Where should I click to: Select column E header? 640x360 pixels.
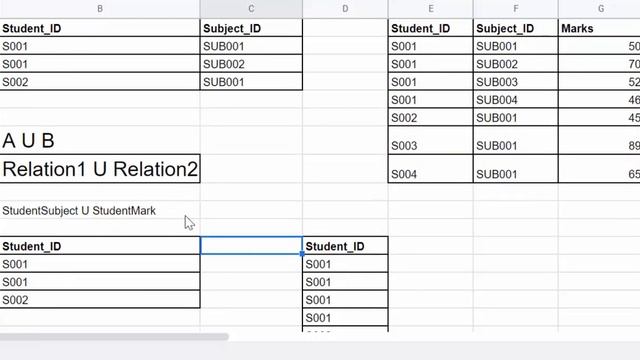431,9
